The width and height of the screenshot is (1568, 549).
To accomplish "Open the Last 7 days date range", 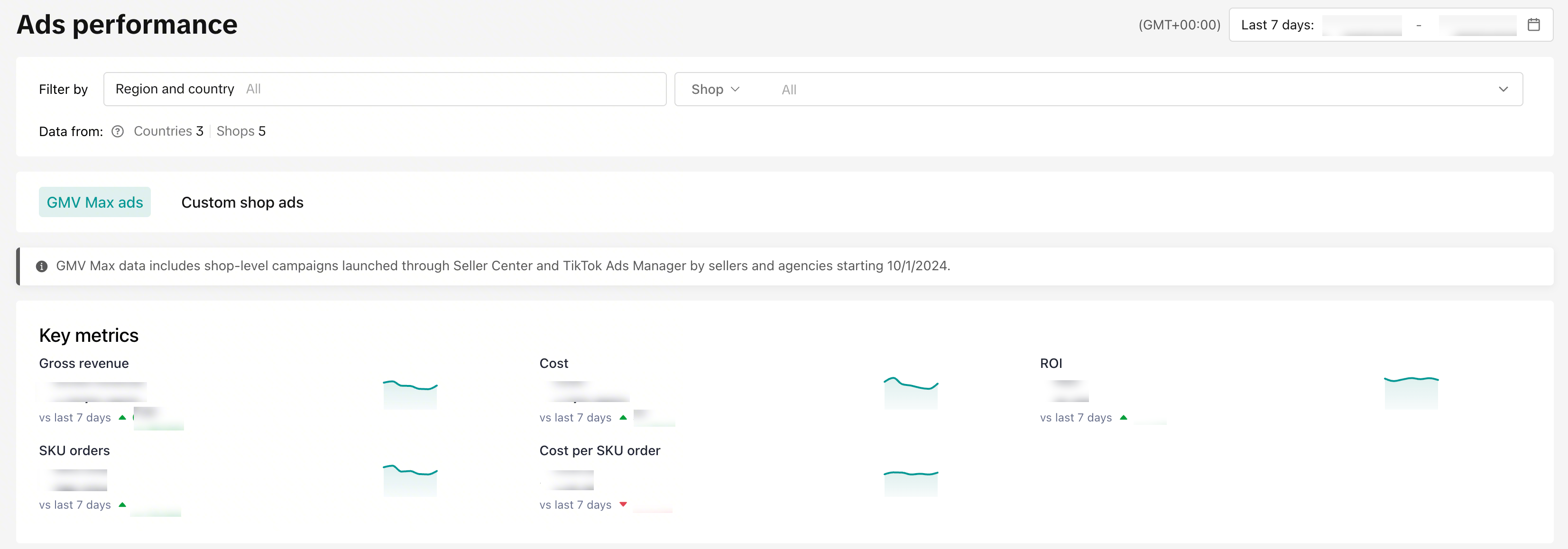I will point(1277,25).
